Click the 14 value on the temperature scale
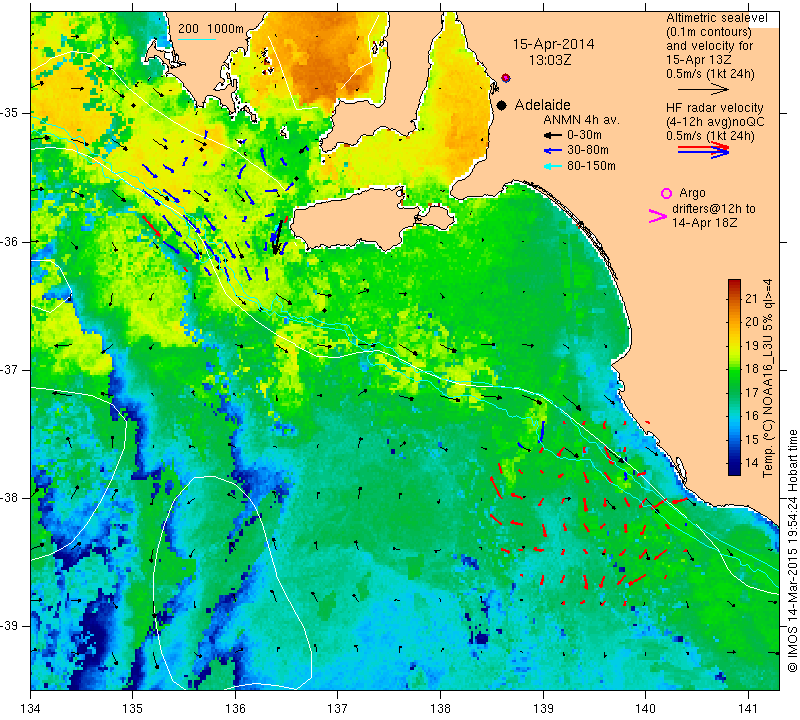The image size is (800, 720). coord(752,463)
